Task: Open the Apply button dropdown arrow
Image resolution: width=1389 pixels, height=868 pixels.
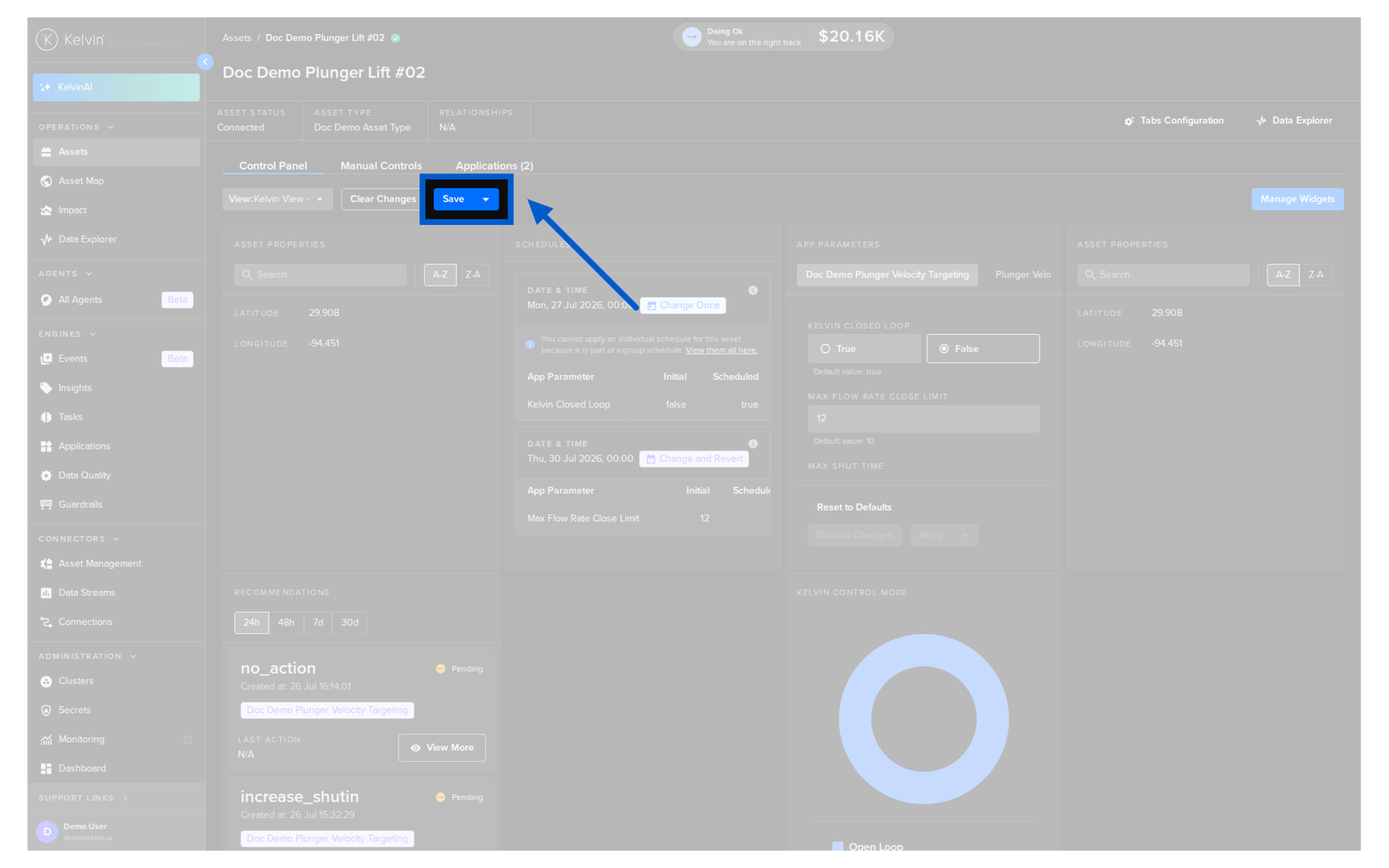Action: [x=964, y=535]
